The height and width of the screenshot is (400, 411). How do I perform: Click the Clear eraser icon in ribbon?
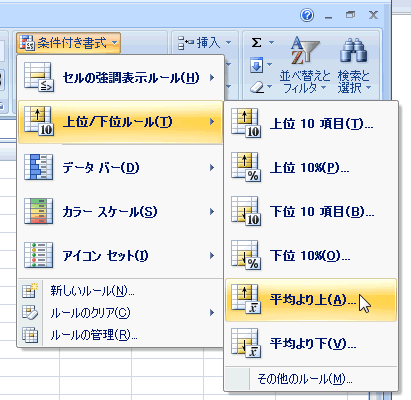[257, 87]
